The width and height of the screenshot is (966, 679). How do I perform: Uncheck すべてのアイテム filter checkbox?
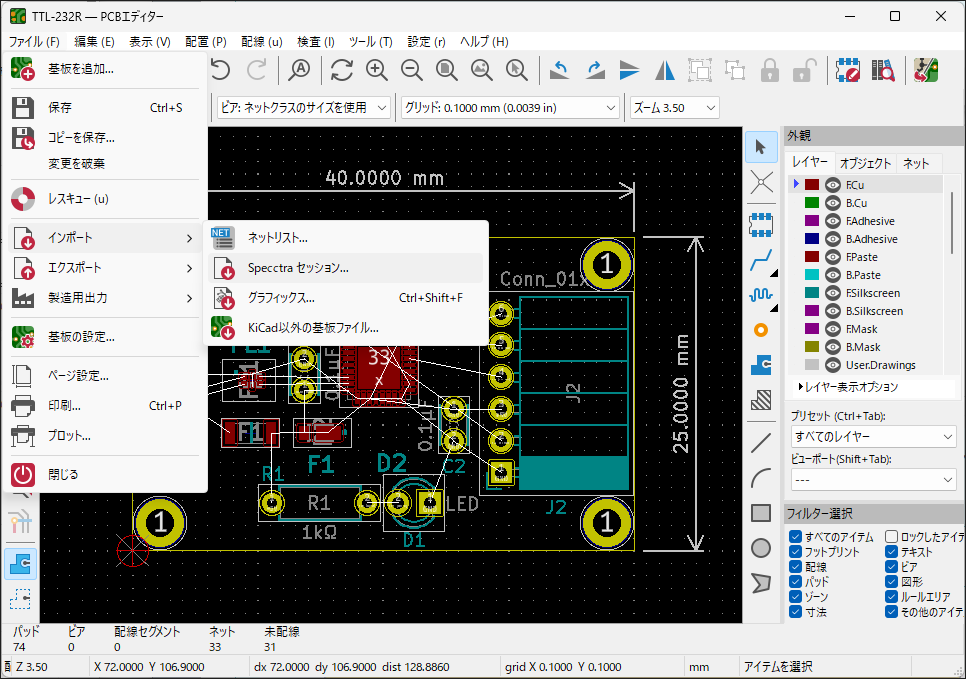pyautogui.click(x=795, y=537)
